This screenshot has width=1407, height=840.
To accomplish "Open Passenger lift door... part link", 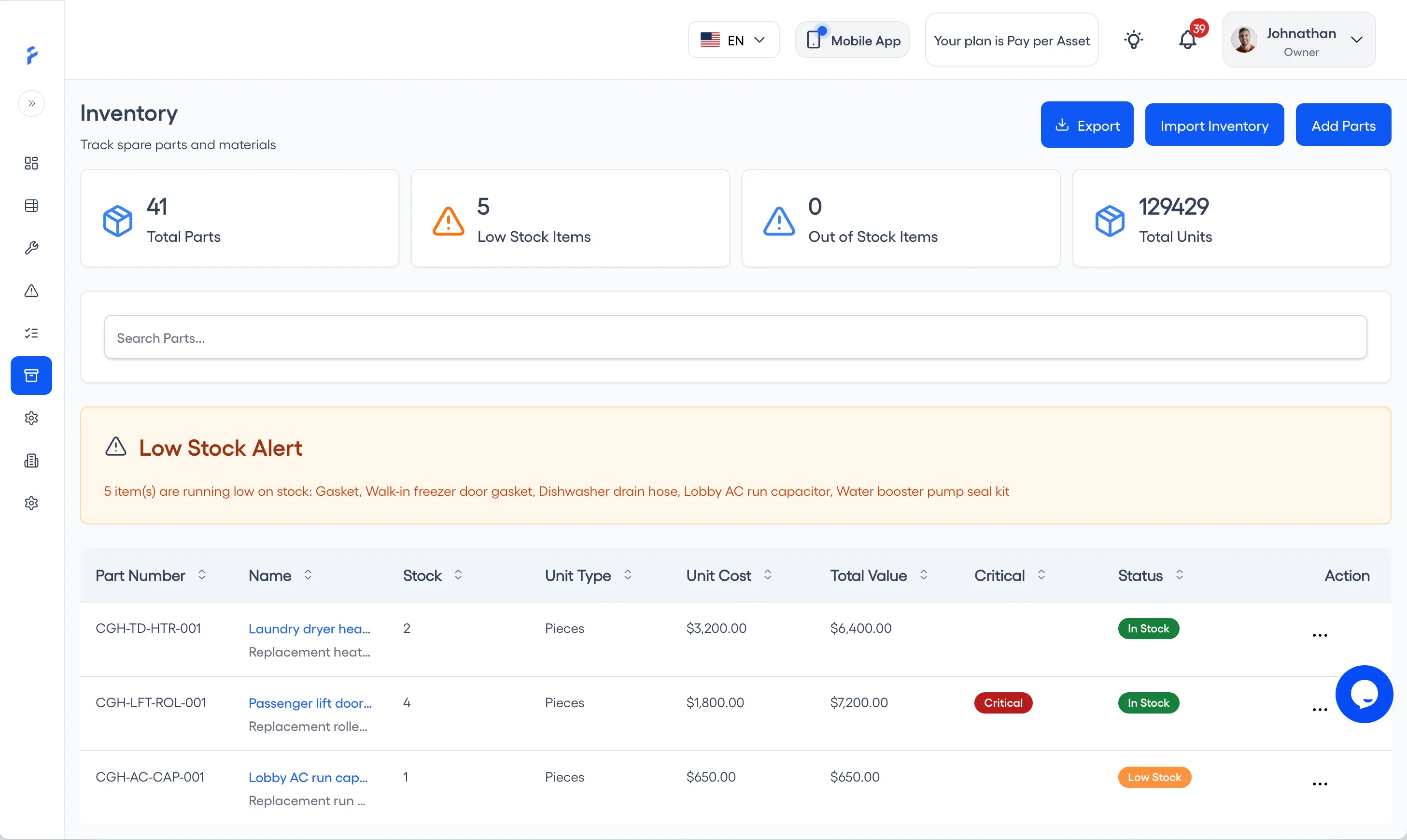I will (310, 703).
